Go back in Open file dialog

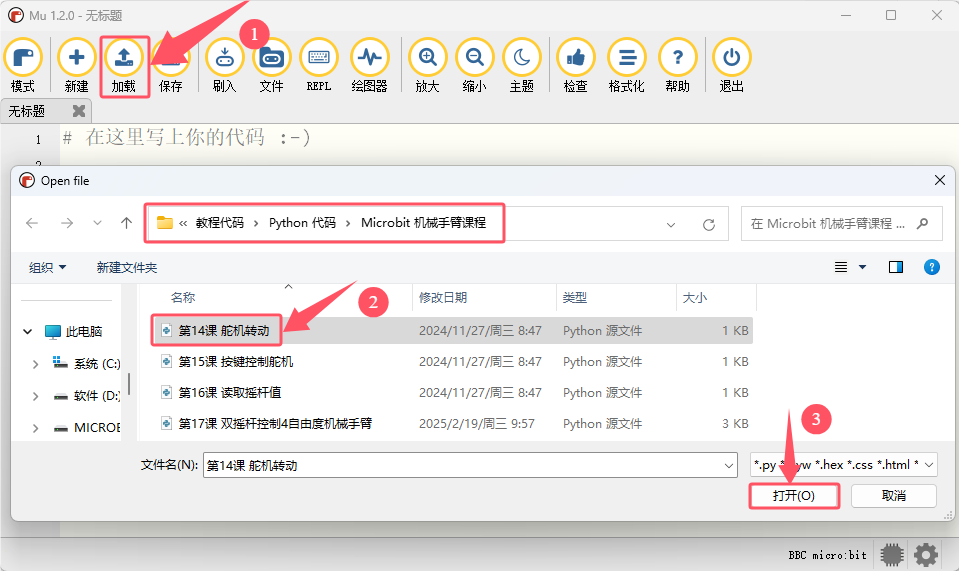point(32,223)
